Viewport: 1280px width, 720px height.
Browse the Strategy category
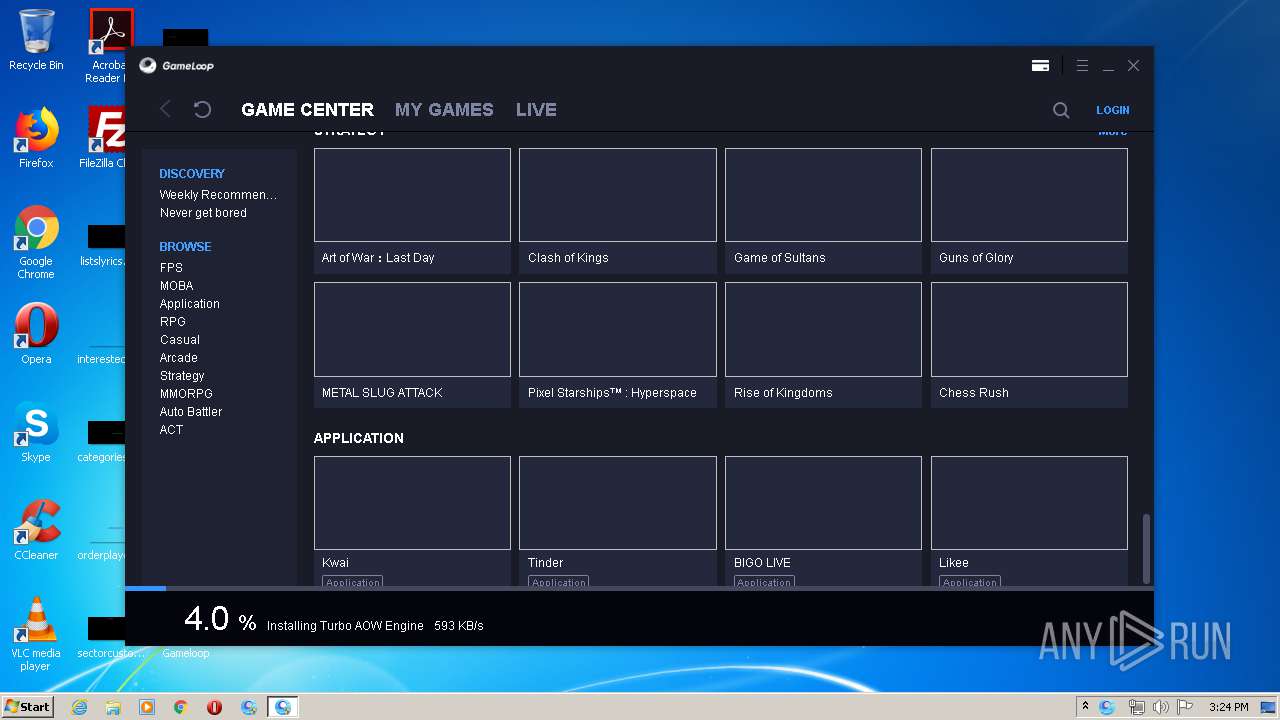[182, 376]
